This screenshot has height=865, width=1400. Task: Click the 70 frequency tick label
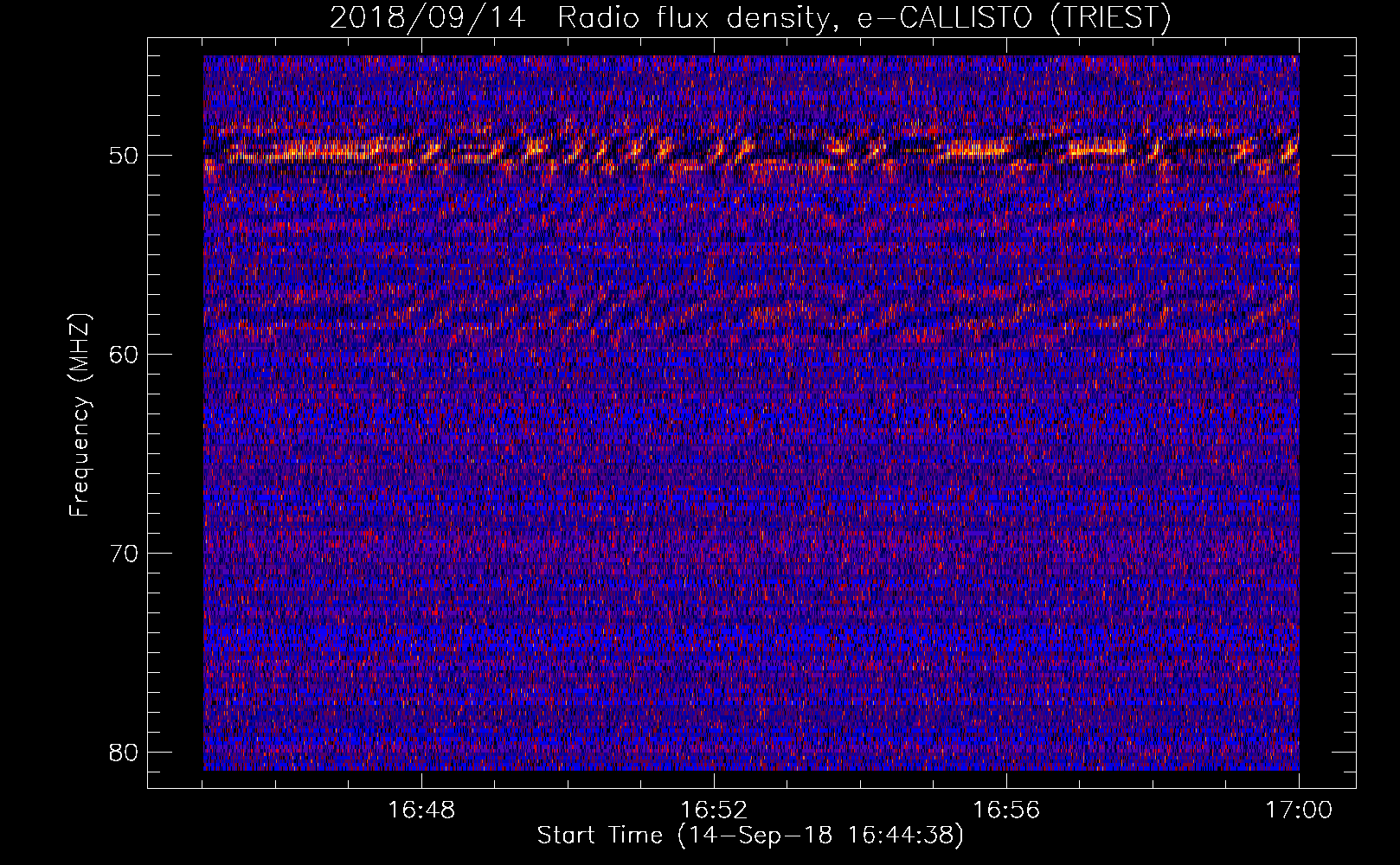(125, 553)
